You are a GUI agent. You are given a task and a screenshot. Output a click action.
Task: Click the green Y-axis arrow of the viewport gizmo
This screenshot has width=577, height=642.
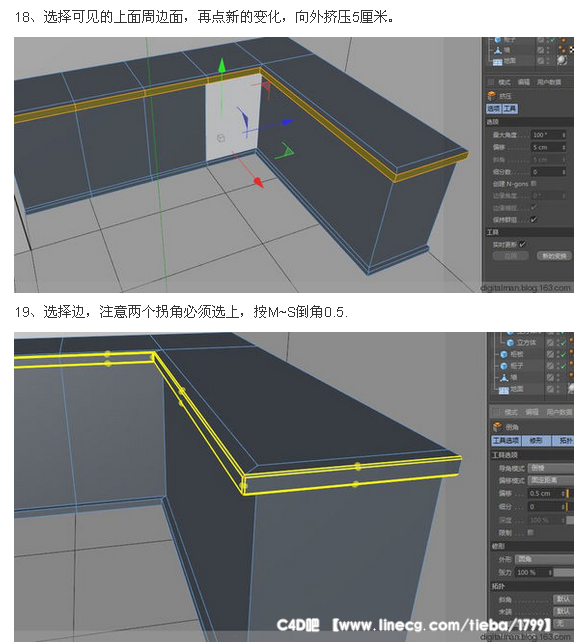222,66
